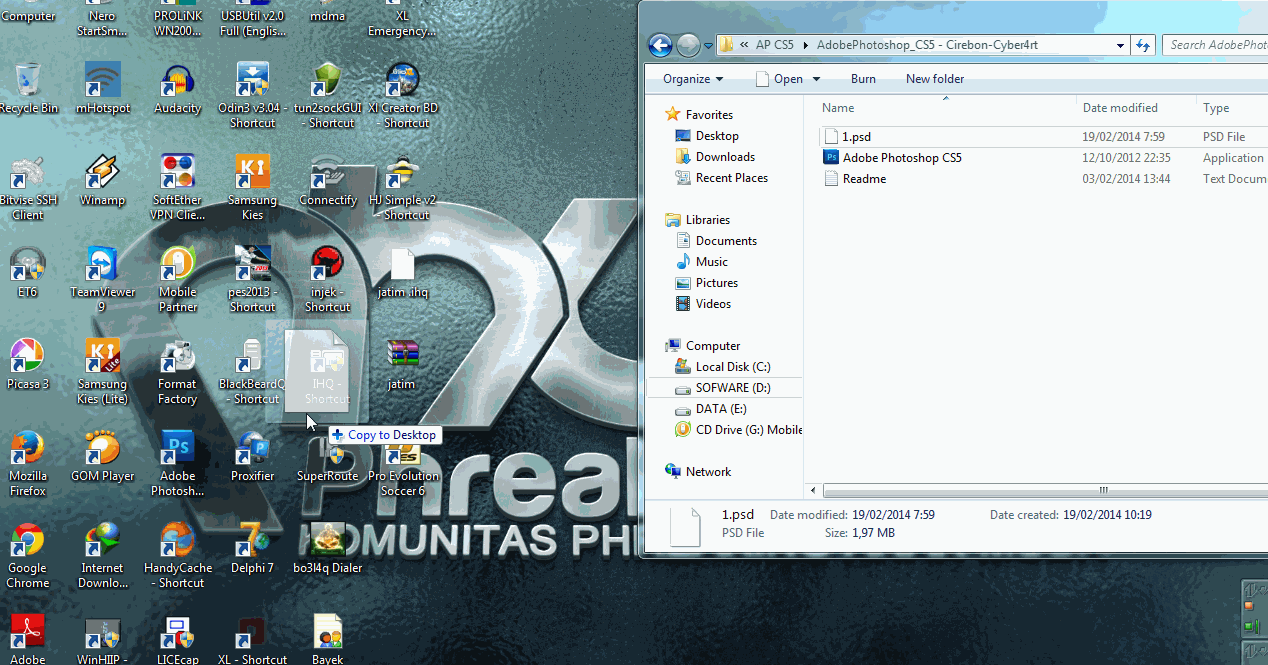Open Desktop under Favorites
Screen dimensions: 1268x665
(x=717, y=136)
